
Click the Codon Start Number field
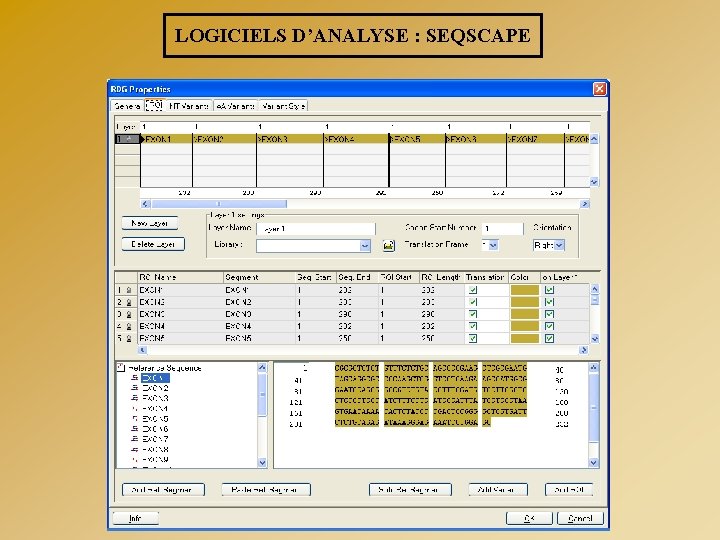click(502, 228)
